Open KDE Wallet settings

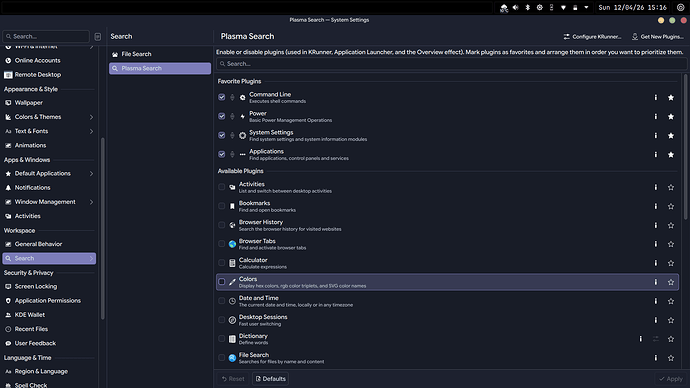49,315
